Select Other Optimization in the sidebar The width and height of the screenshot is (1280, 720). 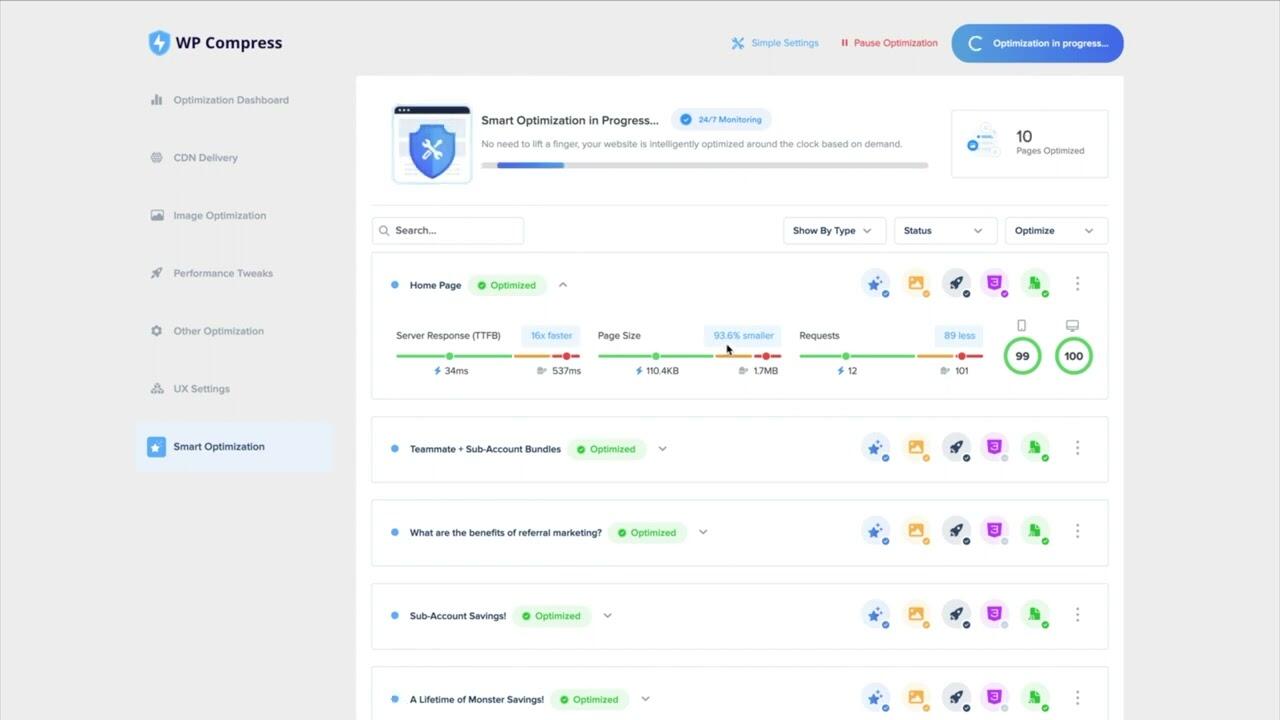pyautogui.click(x=207, y=331)
